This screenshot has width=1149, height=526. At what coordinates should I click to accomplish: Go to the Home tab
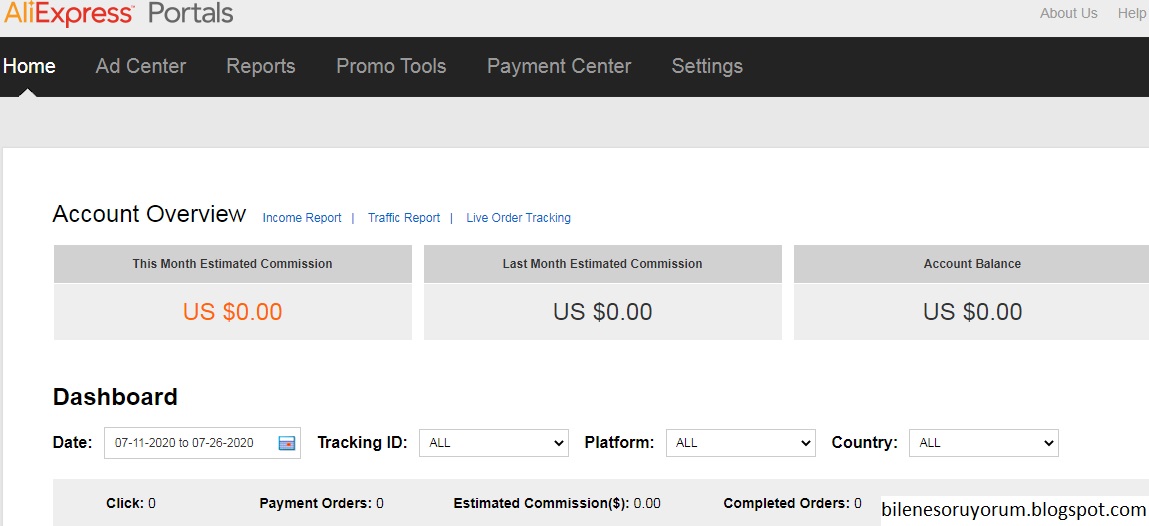tap(29, 66)
